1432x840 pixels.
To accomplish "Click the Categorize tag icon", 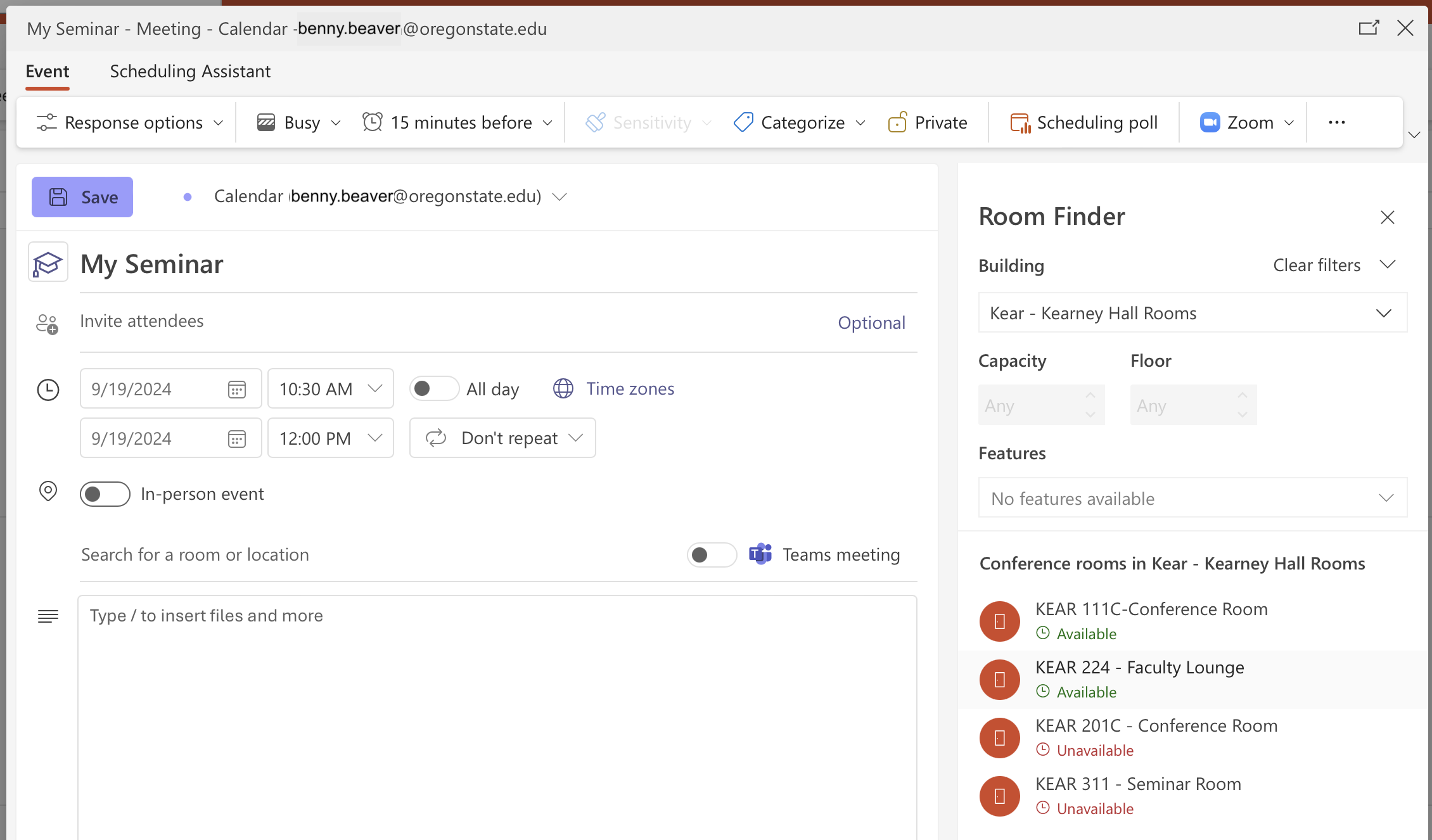I will [x=743, y=122].
